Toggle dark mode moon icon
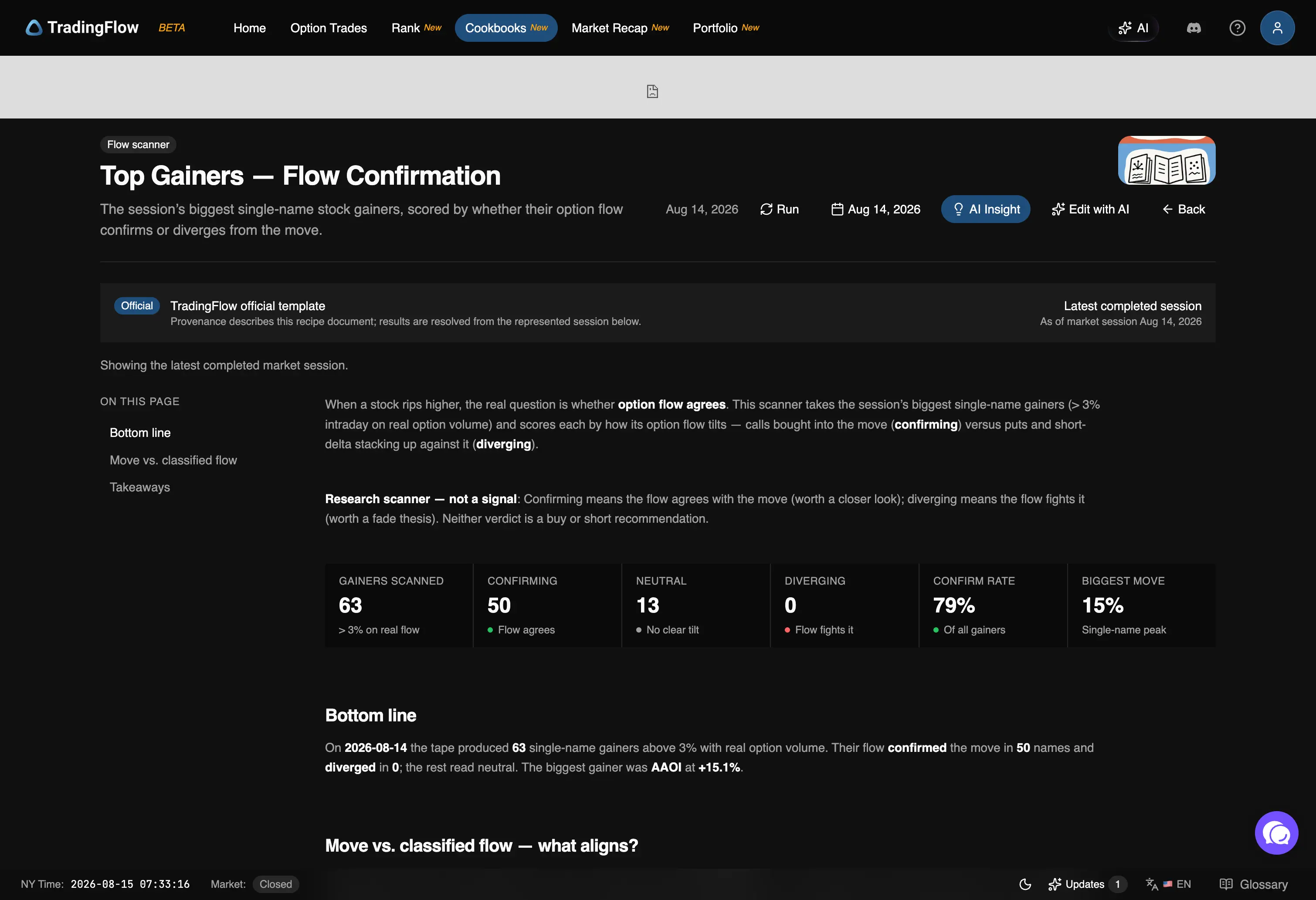The height and width of the screenshot is (900, 1316). click(x=1025, y=884)
